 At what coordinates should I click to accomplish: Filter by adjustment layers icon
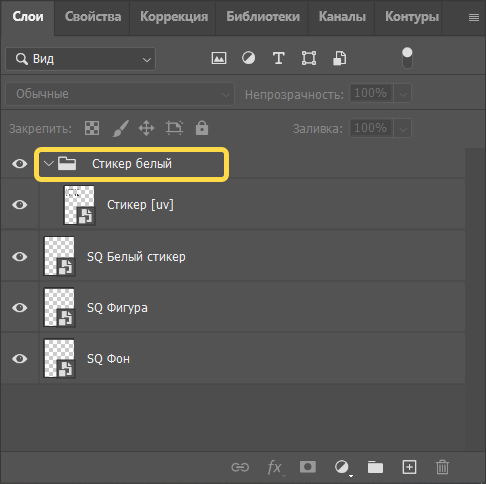click(248, 58)
